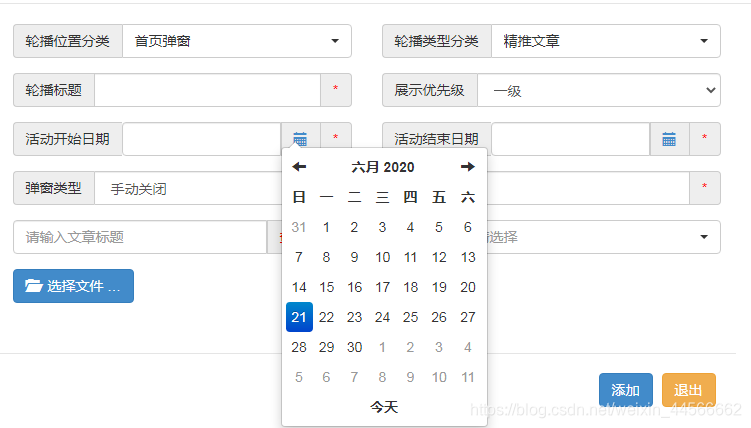Image resolution: width=751 pixels, height=428 pixels.
Task: Select greyed date 31 of previous month
Action: coord(299,227)
